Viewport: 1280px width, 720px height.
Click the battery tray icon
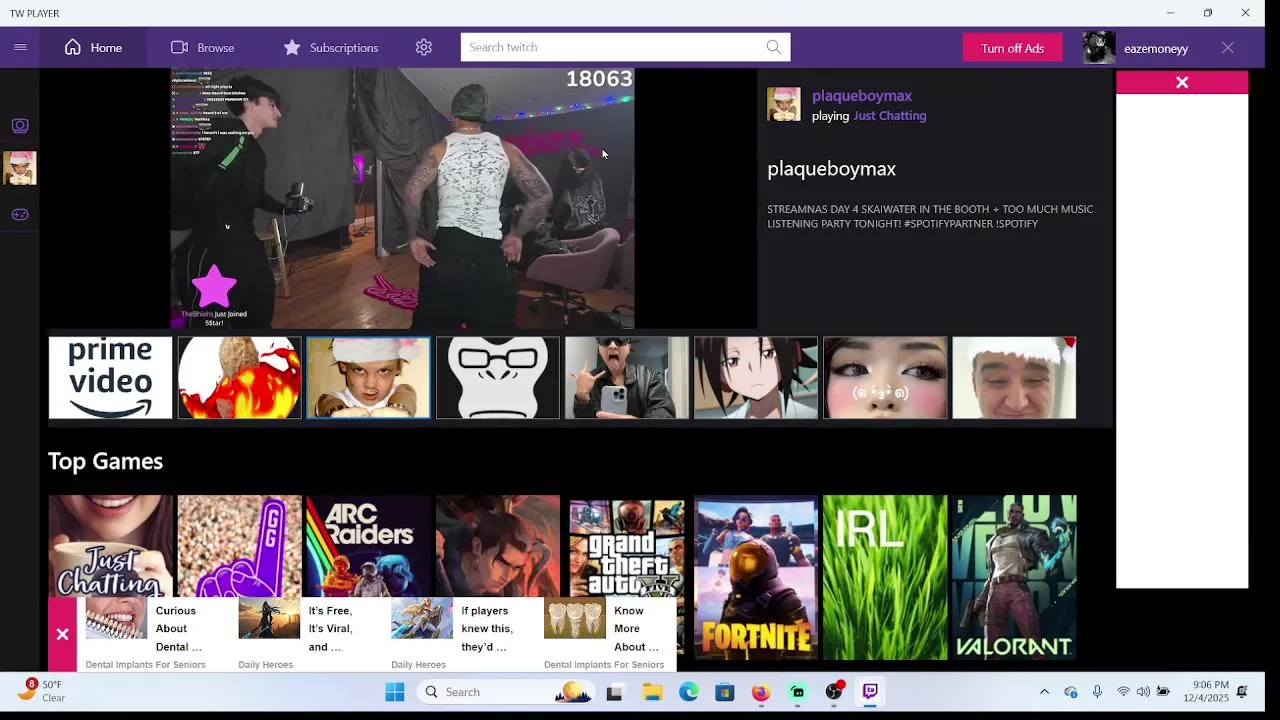(x=1163, y=692)
